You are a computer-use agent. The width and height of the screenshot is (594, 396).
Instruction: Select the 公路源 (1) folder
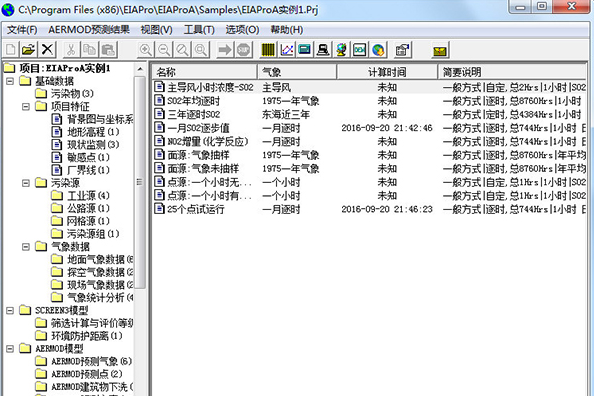pos(80,208)
